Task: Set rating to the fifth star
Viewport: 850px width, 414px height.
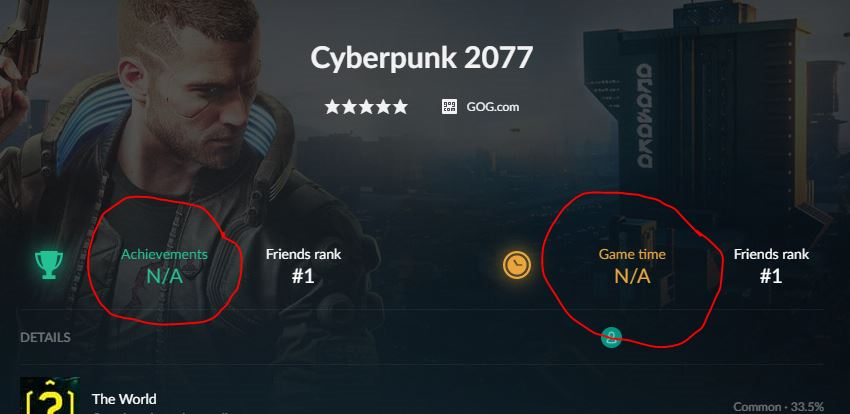Action: pyautogui.click(x=400, y=107)
